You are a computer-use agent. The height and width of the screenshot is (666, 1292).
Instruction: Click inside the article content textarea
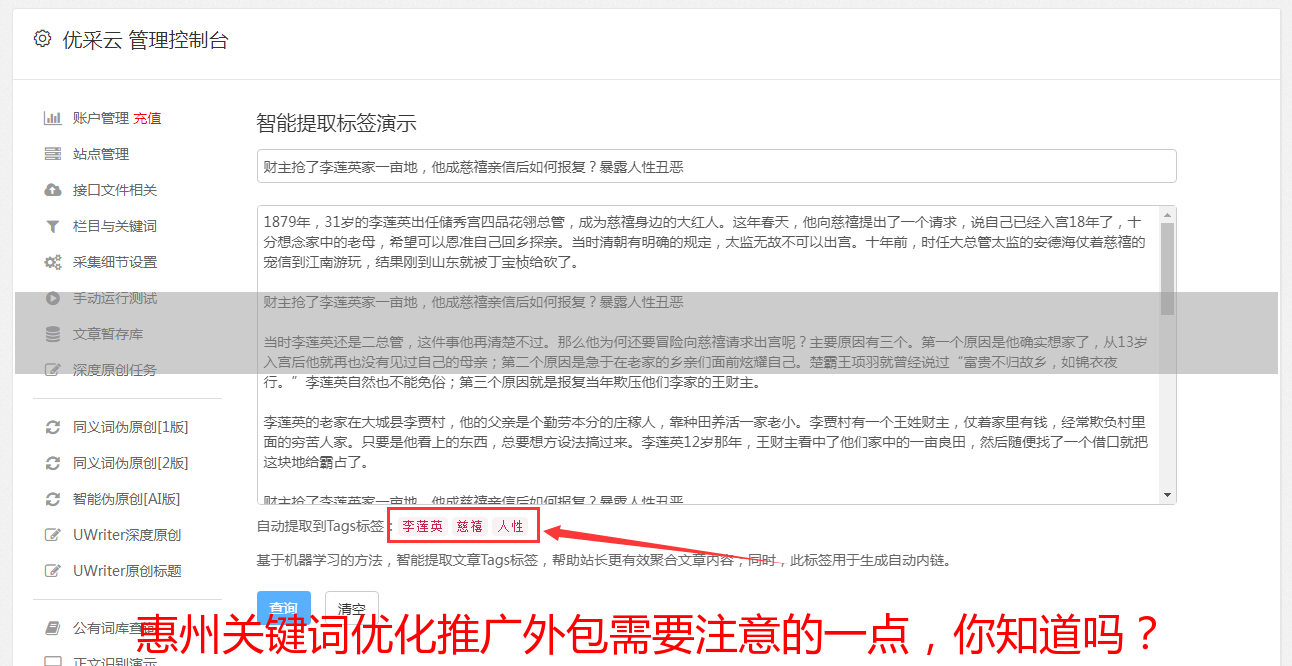click(x=708, y=355)
